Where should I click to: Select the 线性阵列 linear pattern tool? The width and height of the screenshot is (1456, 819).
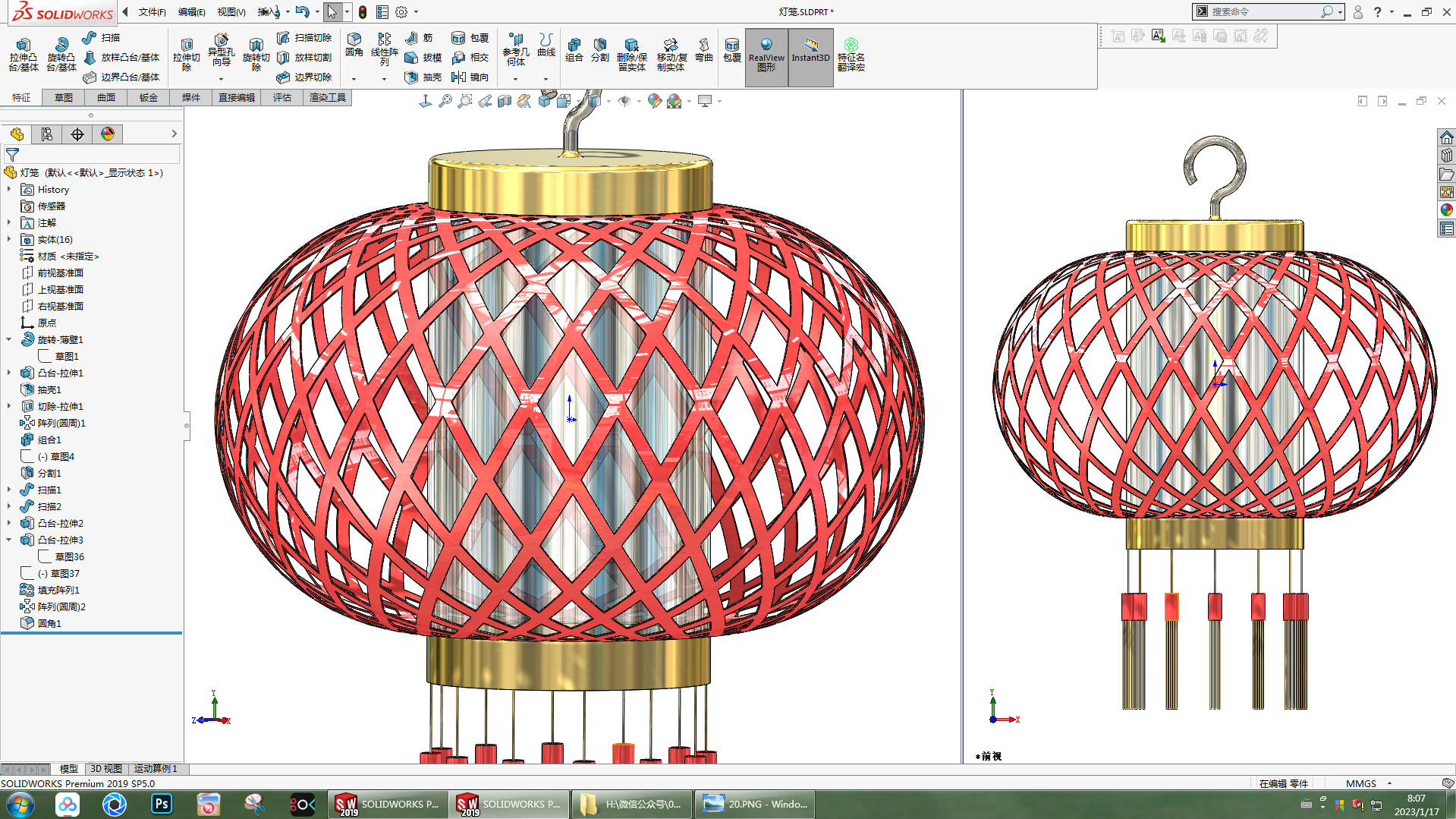click(x=384, y=49)
